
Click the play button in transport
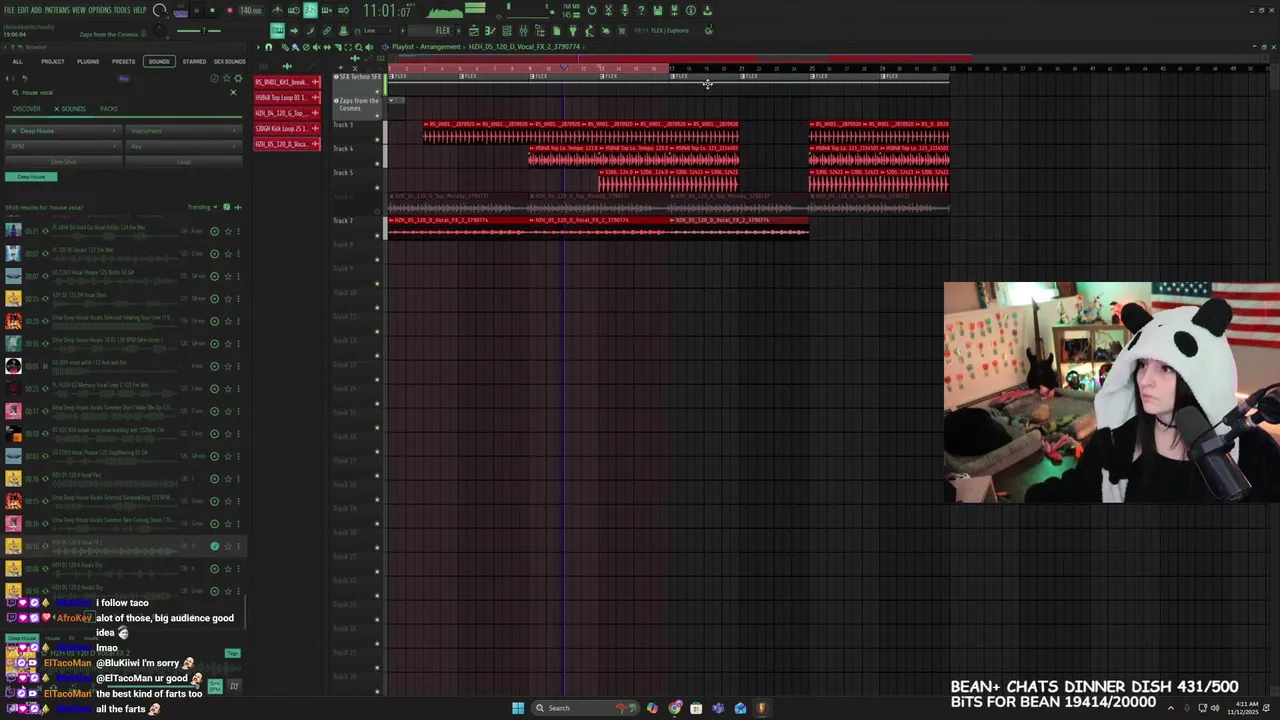click(x=197, y=10)
